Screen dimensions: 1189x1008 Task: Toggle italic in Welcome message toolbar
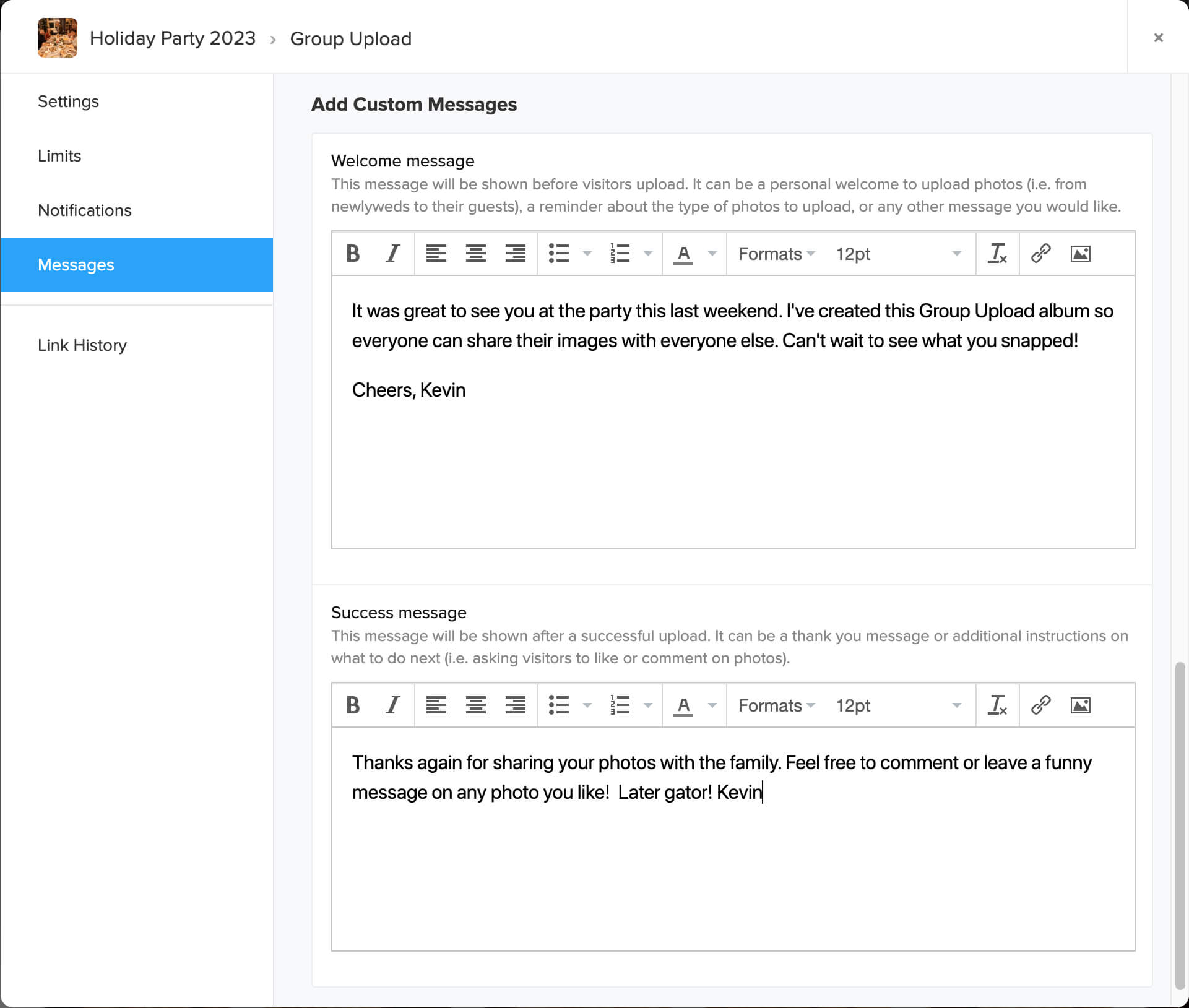tap(392, 254)
